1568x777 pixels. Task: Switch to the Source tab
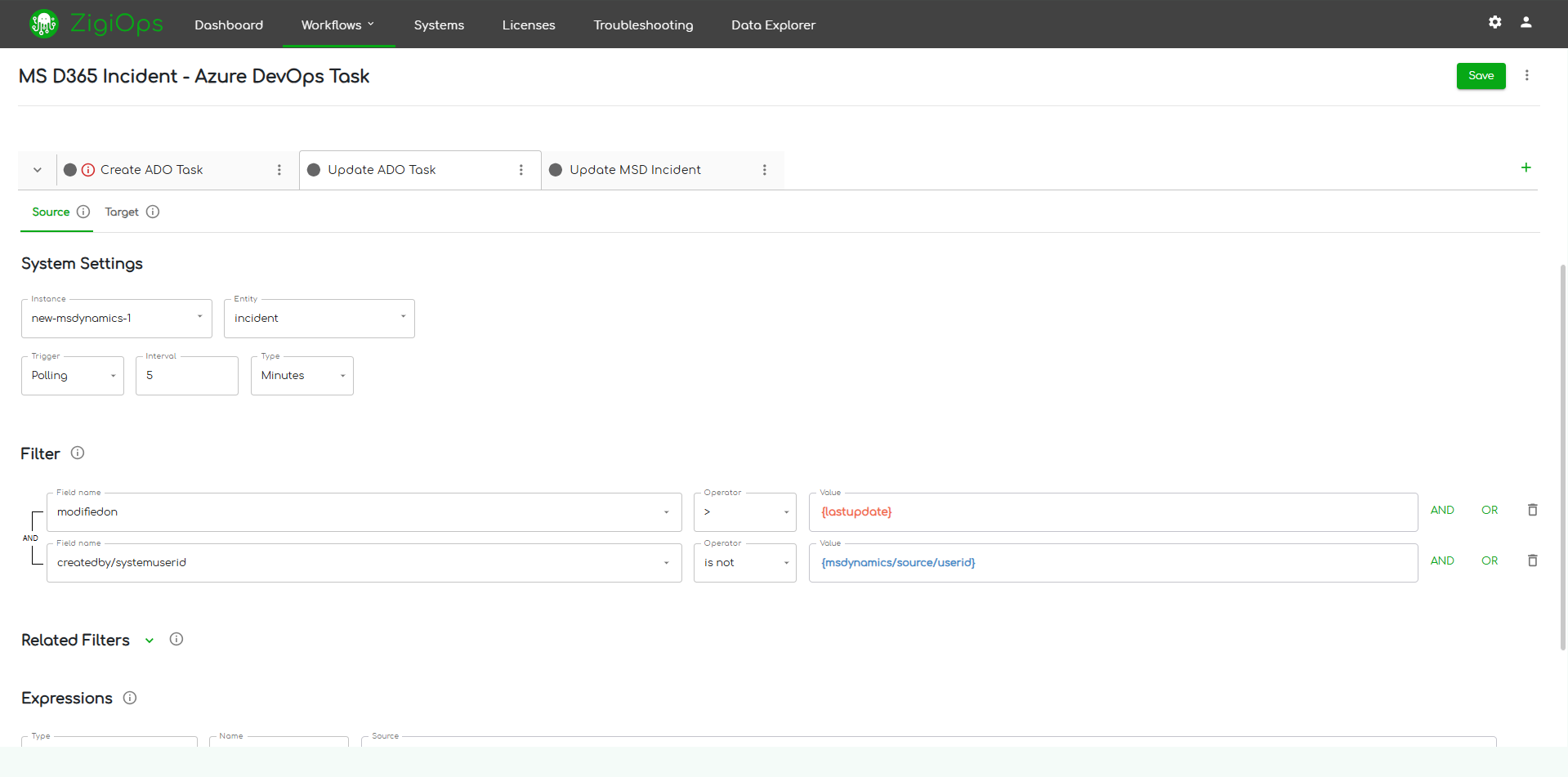tap(51, 212)
